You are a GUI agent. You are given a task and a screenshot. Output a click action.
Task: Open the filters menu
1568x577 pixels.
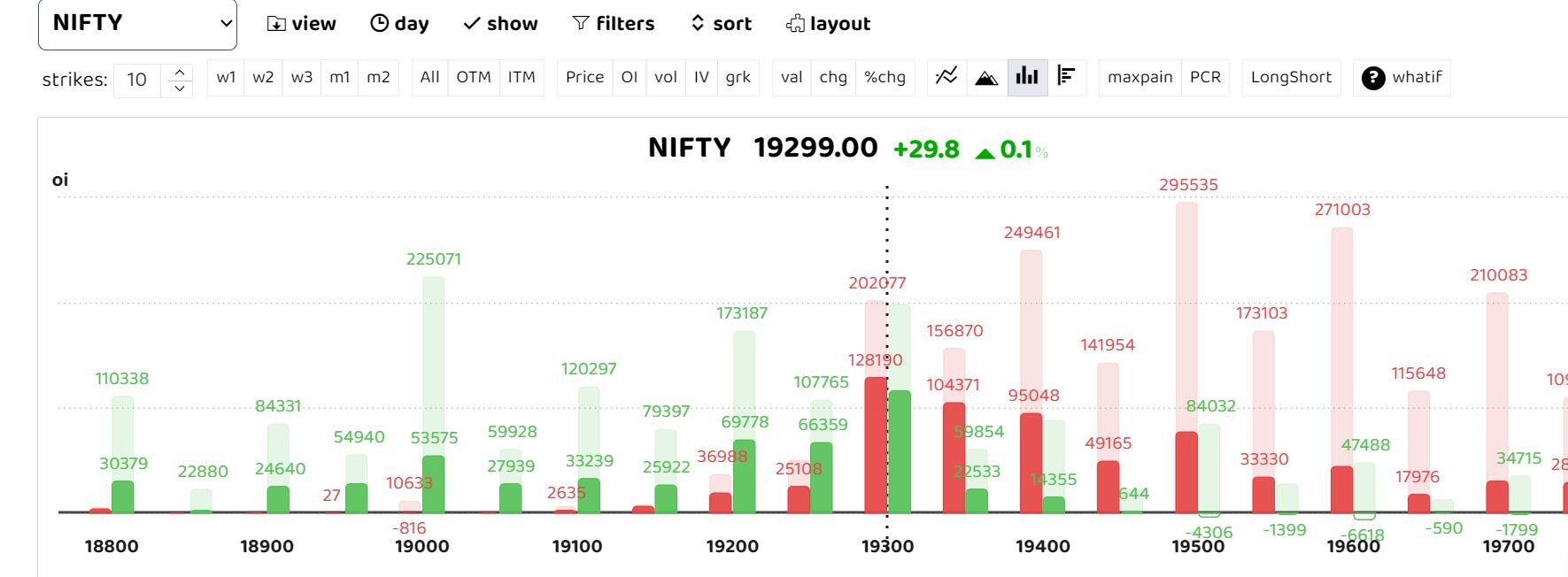[614, 24]
